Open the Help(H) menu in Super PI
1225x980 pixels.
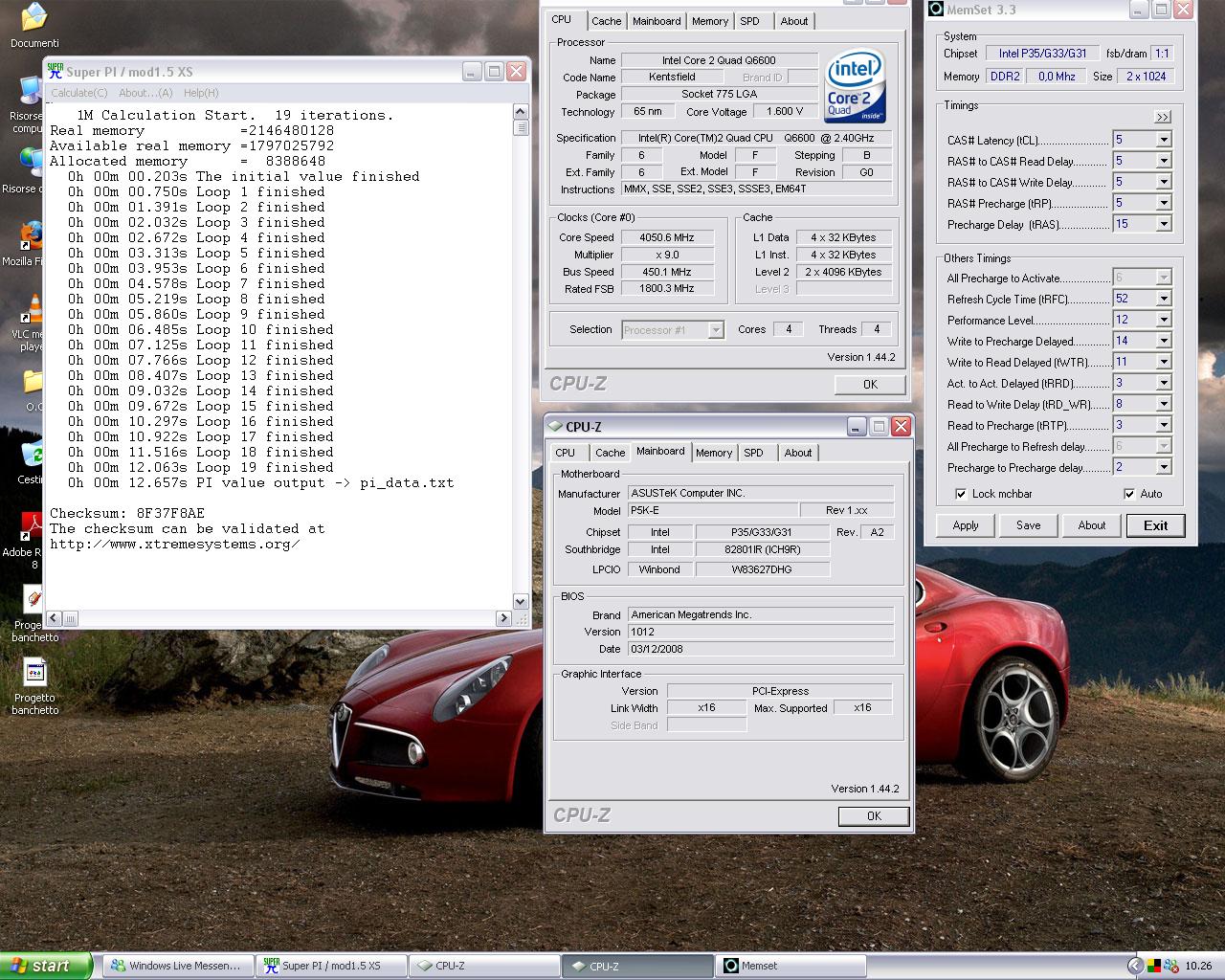pos(201,93)
